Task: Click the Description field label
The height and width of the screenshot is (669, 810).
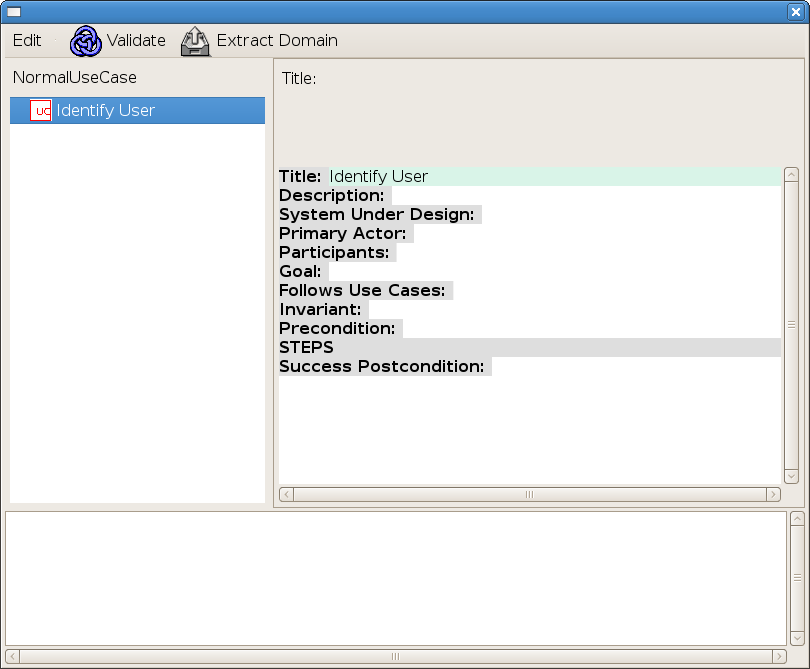Action: (x=332, y=195)
